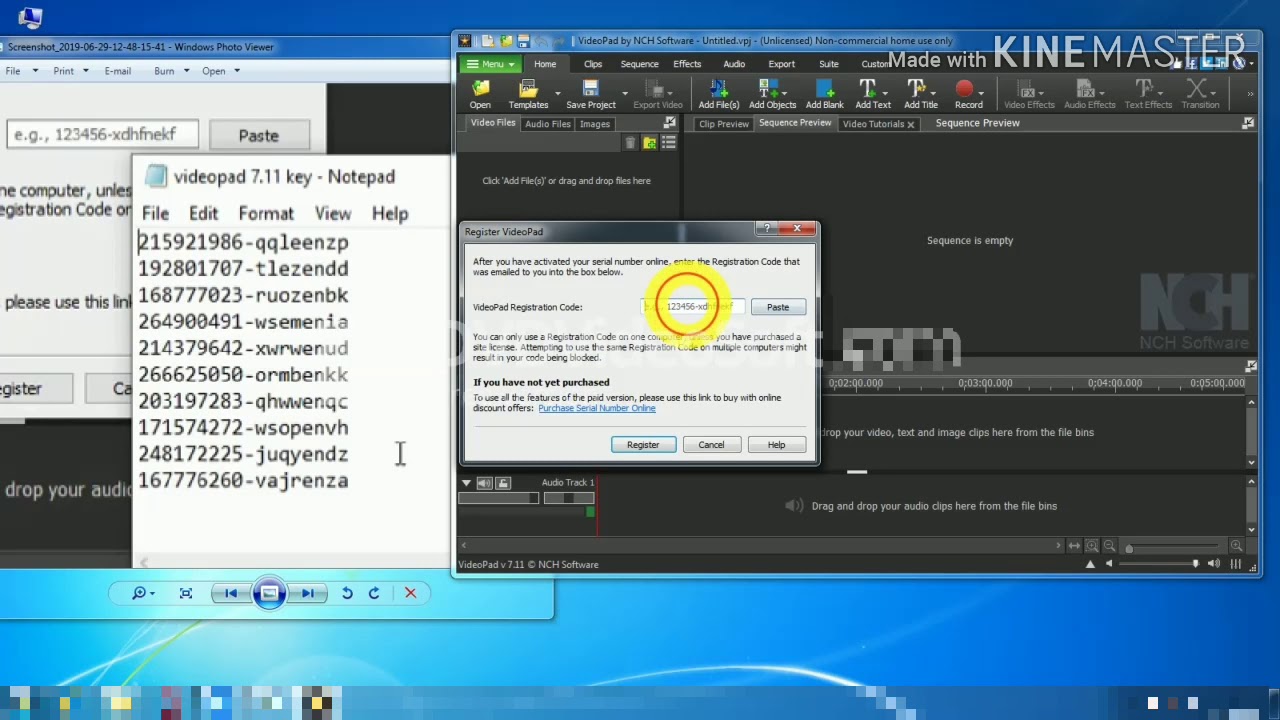This screenshot has width=1280, height=720.
Task: Show more toolbar items via the overflow chevron
Action: click(1250, 93)
